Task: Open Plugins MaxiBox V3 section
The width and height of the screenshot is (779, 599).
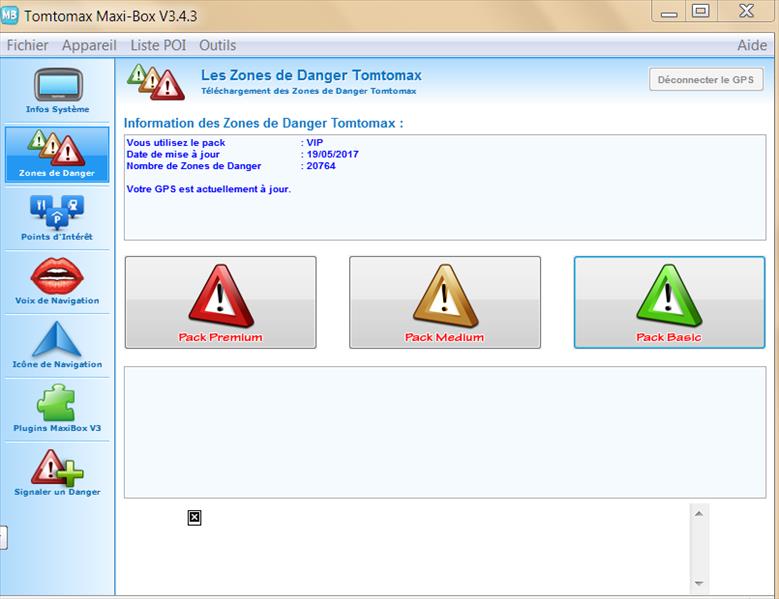Action: click(57, 409)
